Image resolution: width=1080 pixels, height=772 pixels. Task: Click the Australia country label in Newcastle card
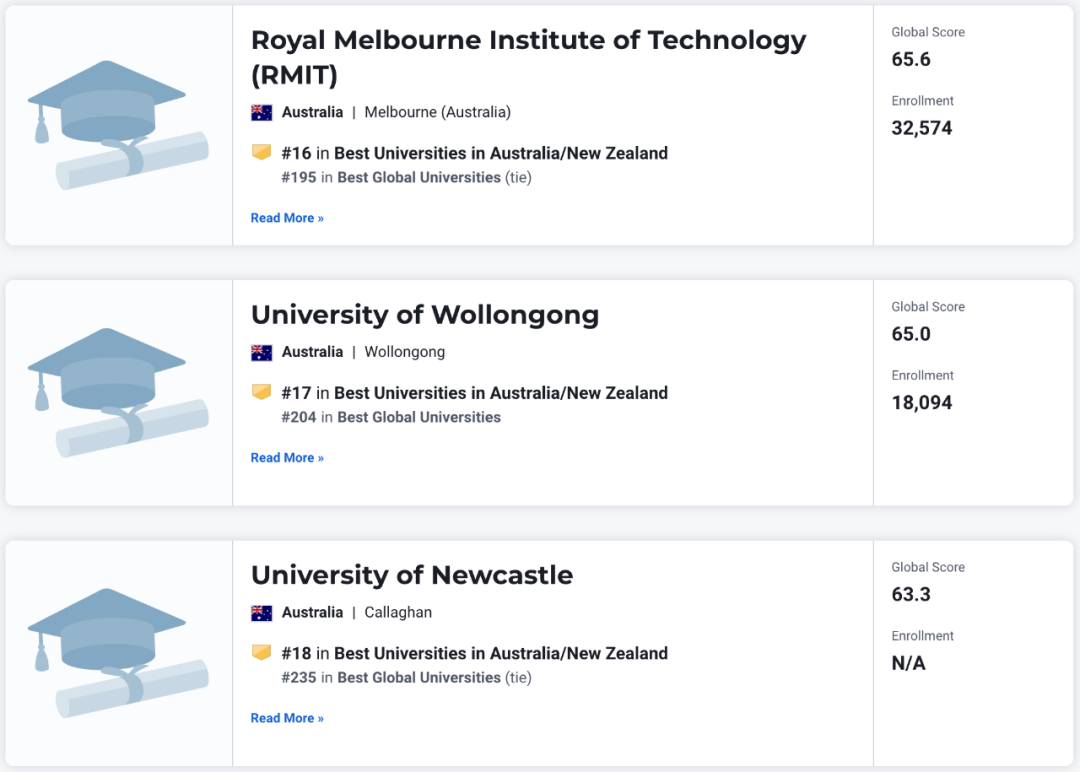coord(312,612)
